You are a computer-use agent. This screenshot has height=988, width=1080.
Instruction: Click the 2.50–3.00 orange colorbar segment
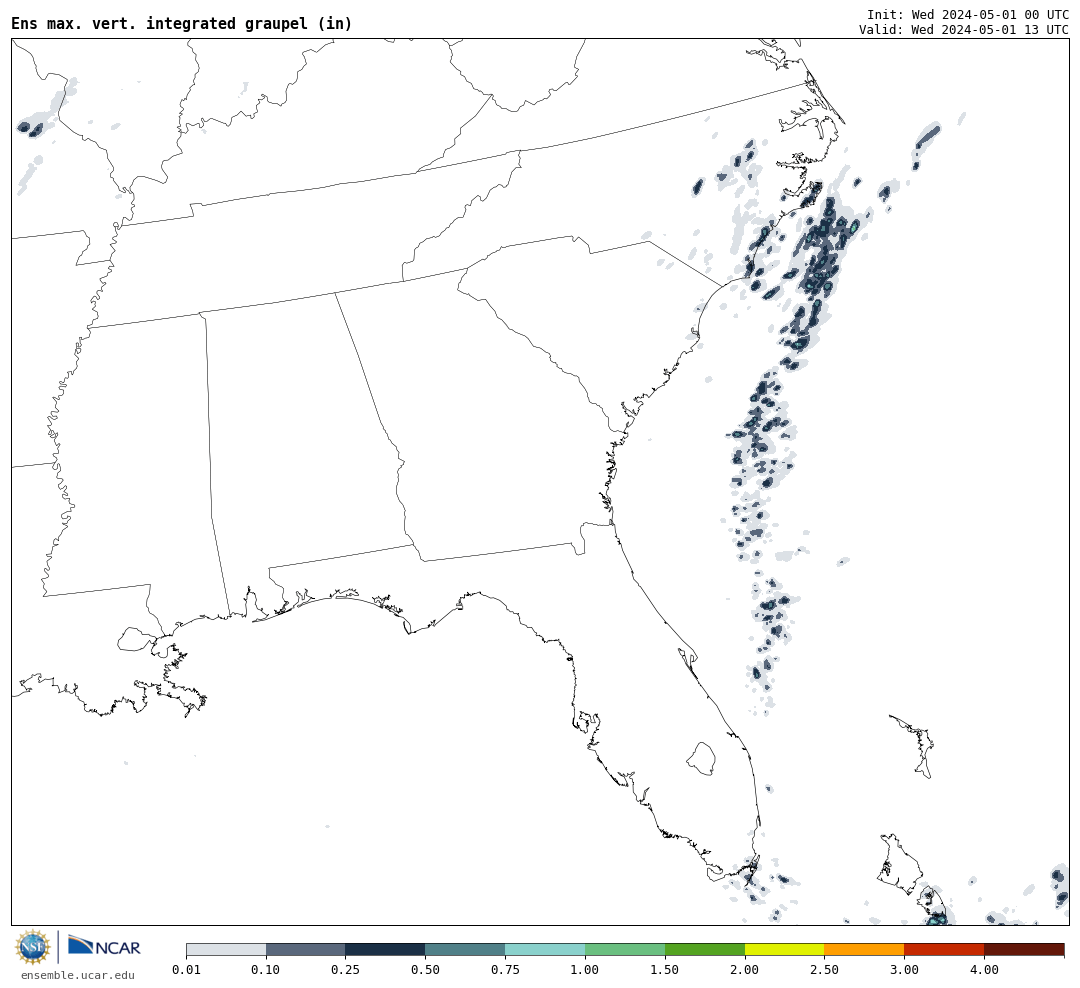pyautogui.click(x=864, y=949)
